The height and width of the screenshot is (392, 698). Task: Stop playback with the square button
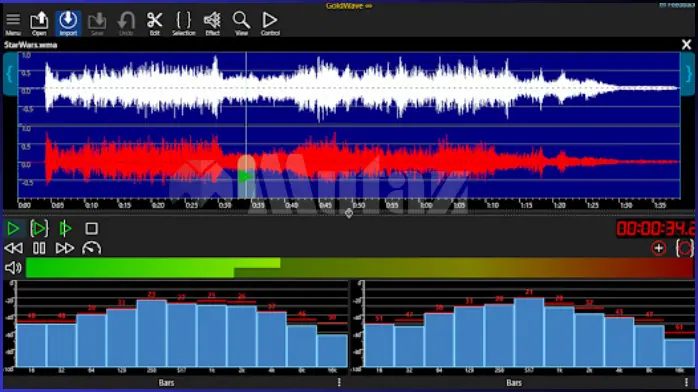[91, 228]
